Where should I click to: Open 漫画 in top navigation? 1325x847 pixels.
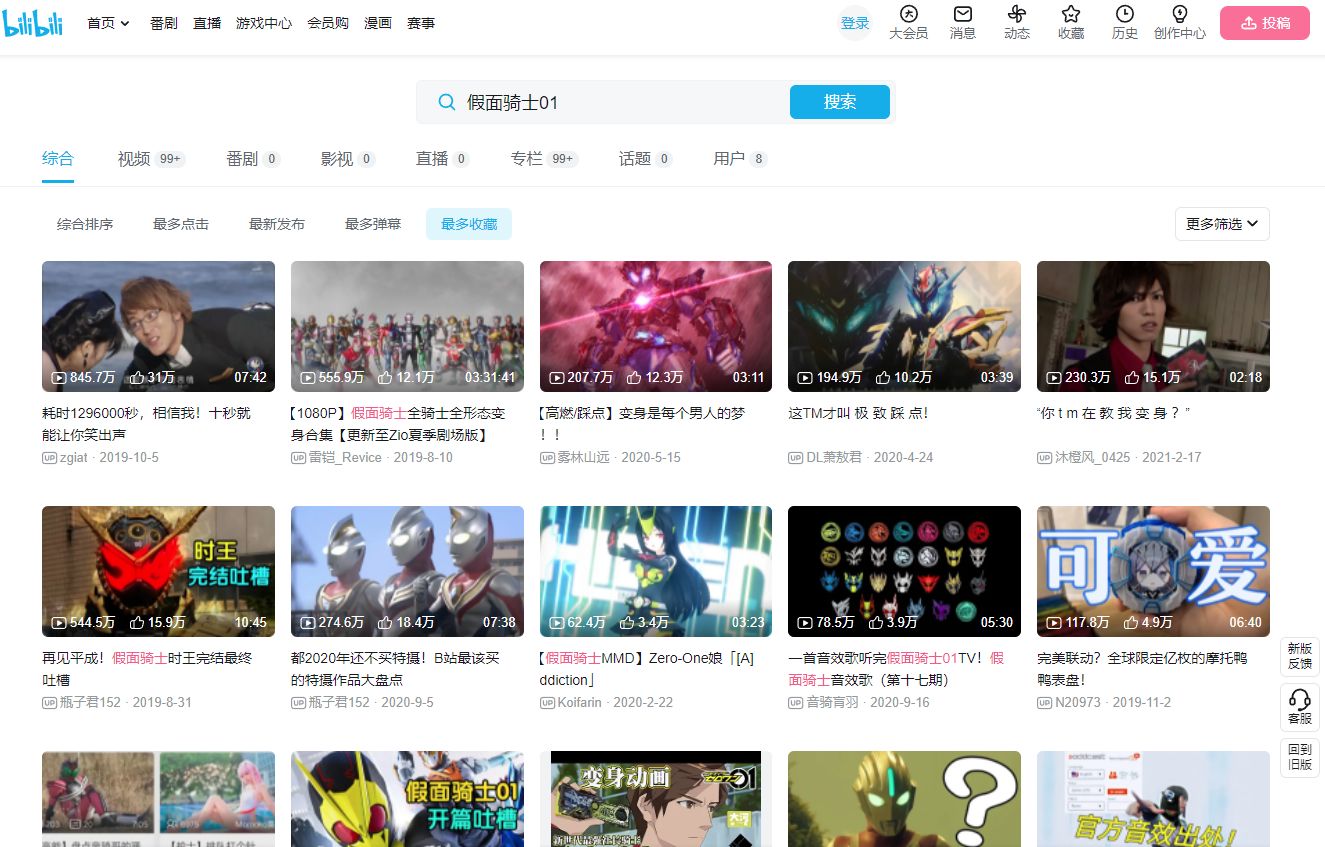point(378,23)
